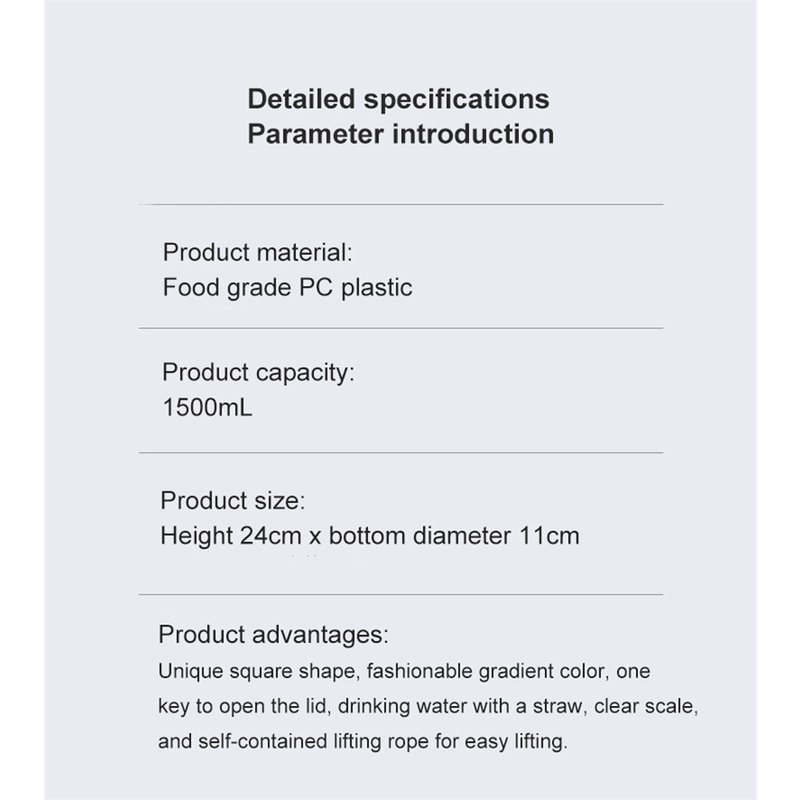
Task: Click the "Unique square shape" phrase
Action: [235, 671]
